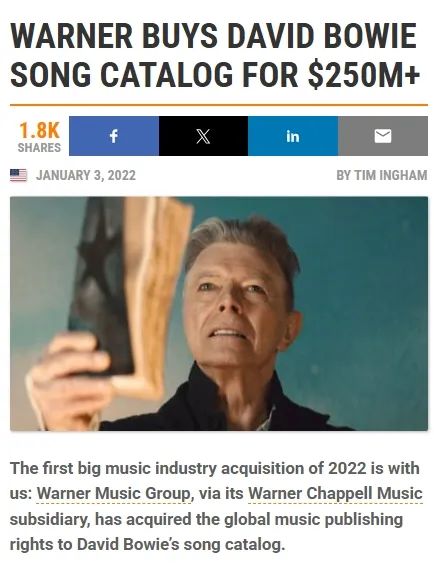Click the January 3, 2022 publication date

86,175
